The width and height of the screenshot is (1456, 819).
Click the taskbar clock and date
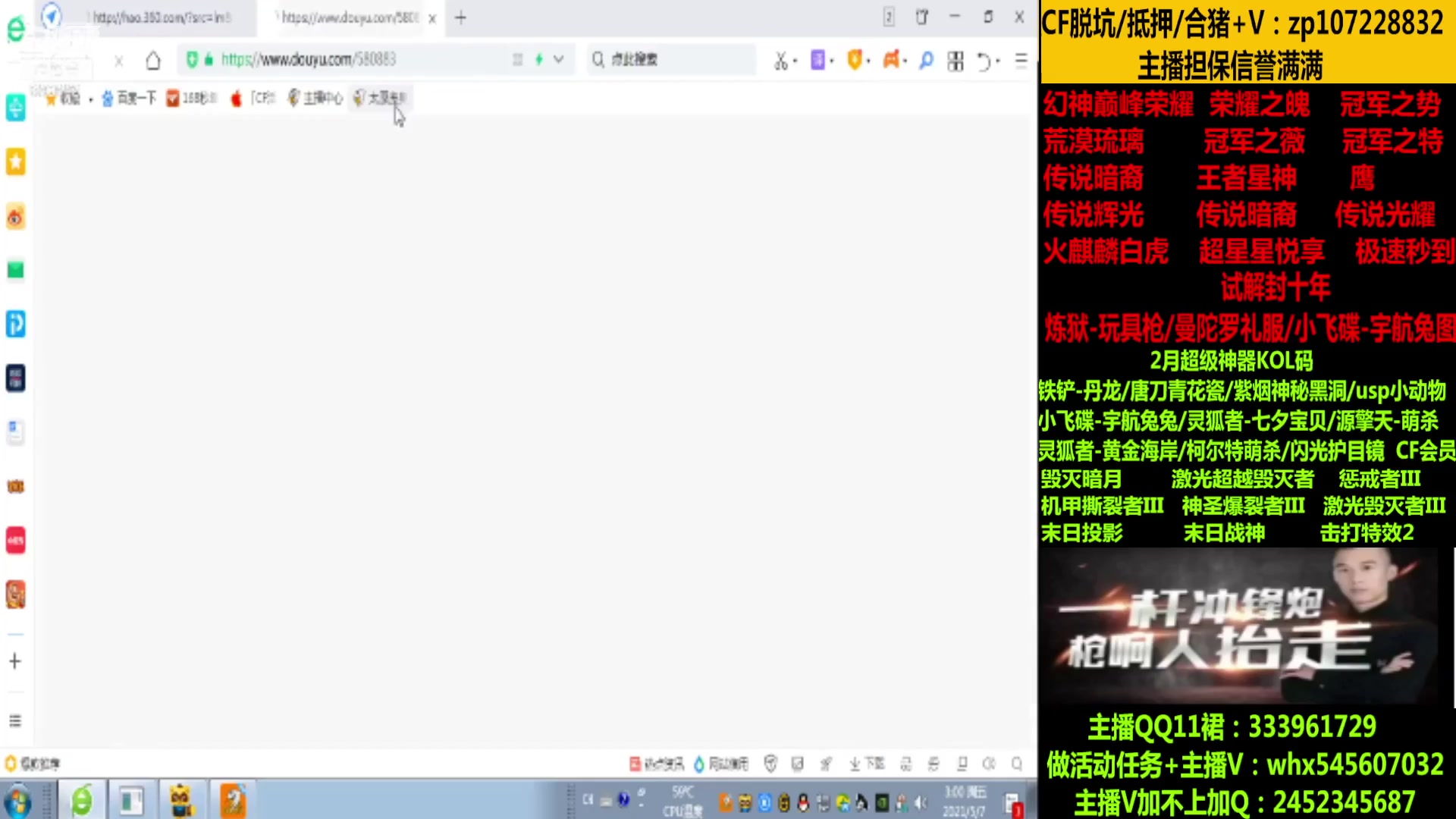(x=965, y=801)
